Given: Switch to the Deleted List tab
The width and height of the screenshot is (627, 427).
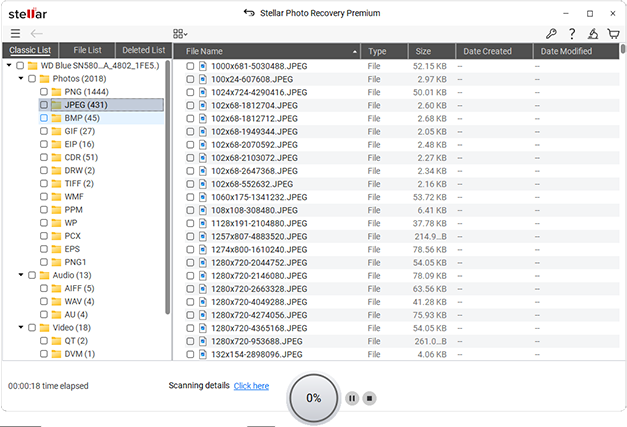Looking at the screenshot, I should coord(144,50).
